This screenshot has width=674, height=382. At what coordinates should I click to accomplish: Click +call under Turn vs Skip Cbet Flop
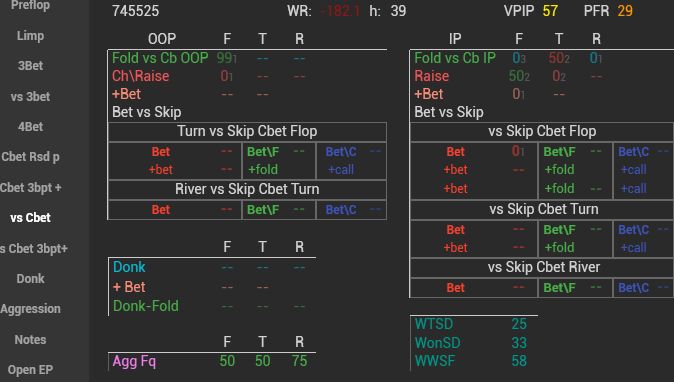click(341, 170)
